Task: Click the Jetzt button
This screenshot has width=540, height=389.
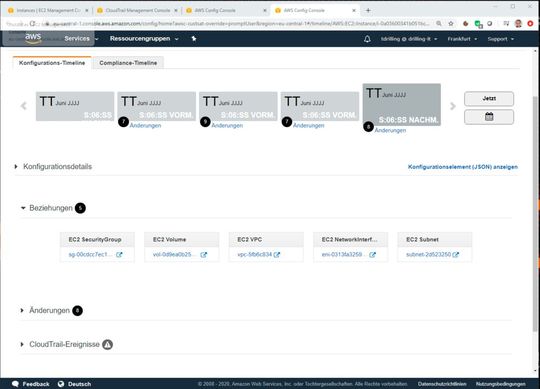Action: pos(489,98)
